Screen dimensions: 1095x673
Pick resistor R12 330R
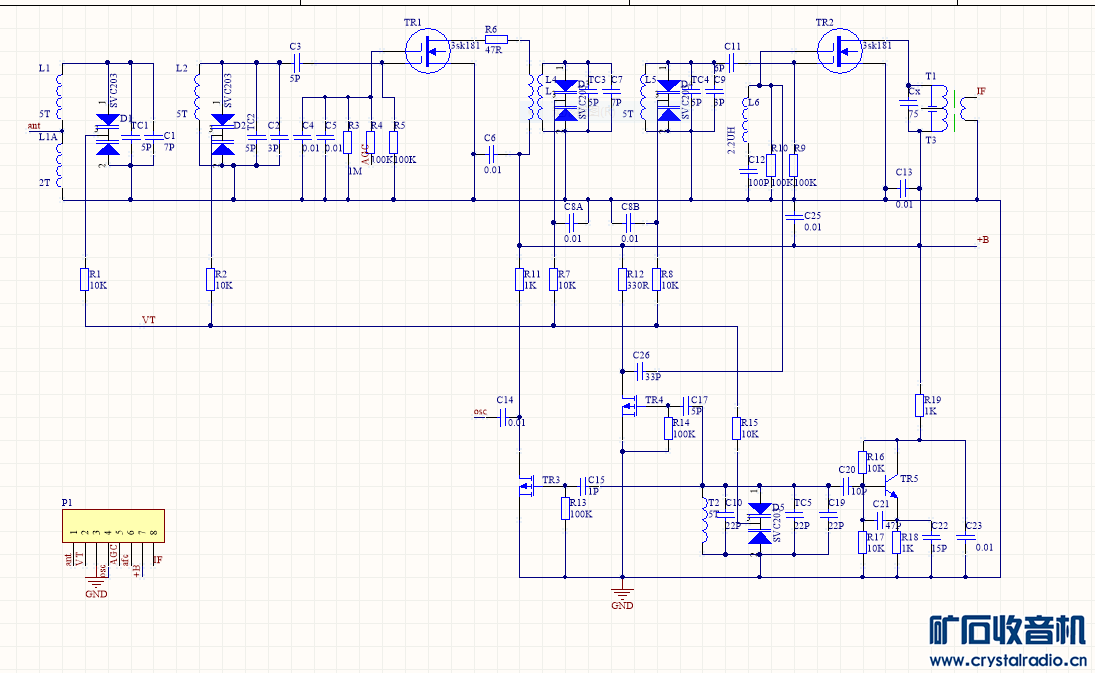coord(622,279)
